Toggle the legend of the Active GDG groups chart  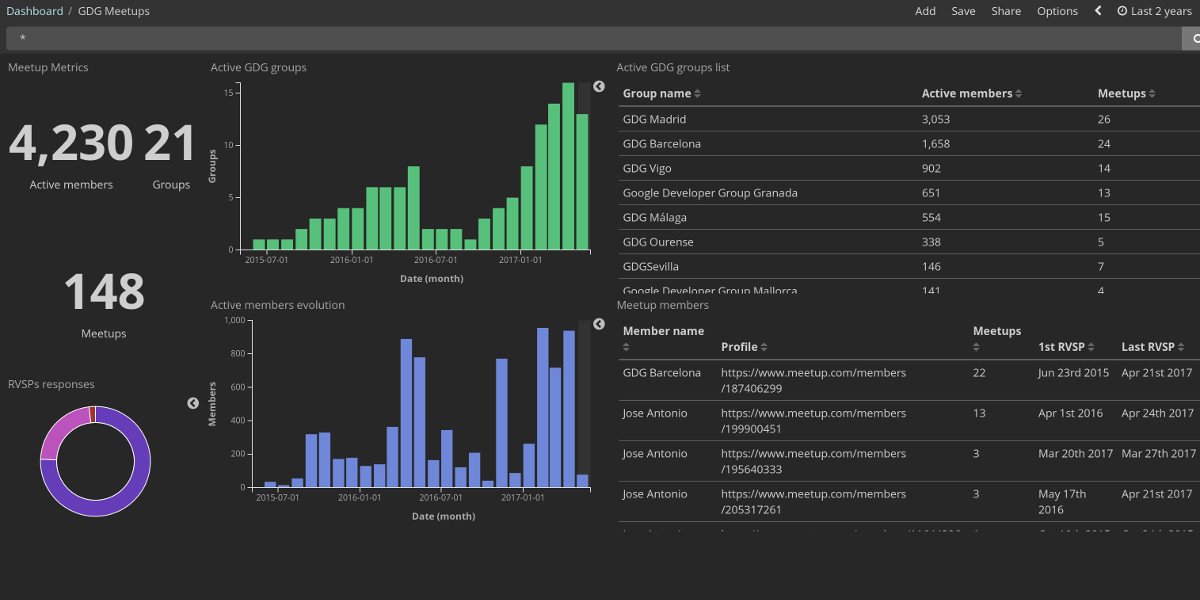[599, 87]
